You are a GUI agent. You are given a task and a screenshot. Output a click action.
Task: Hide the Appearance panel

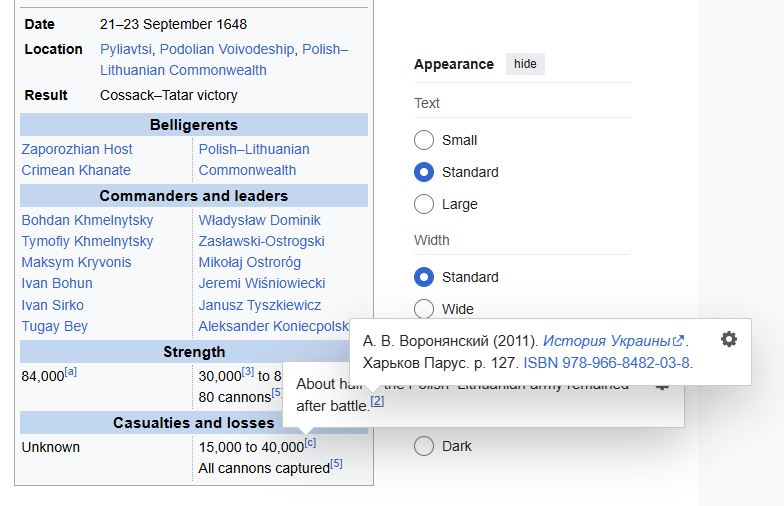525,64
